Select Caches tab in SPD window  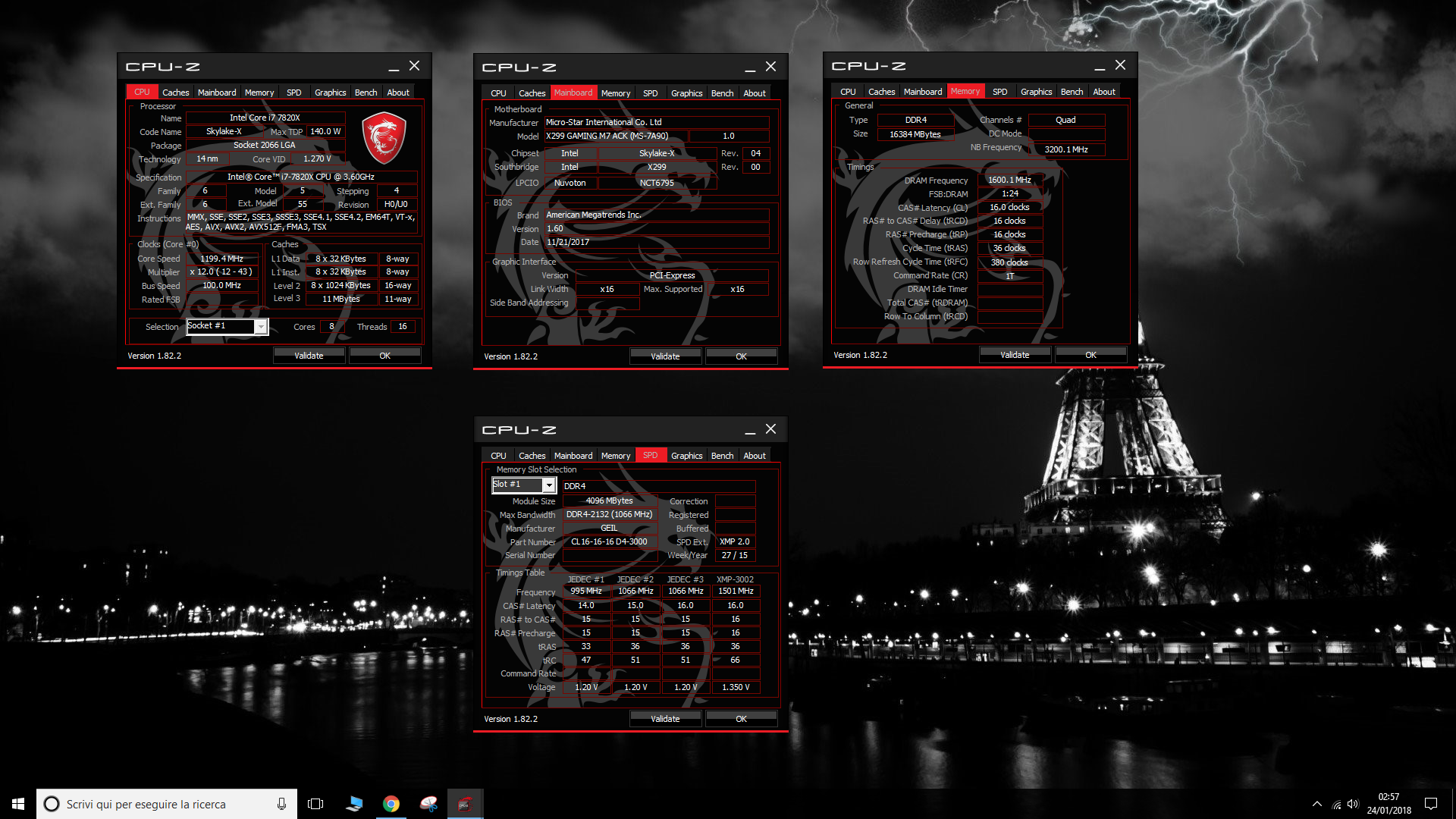[532, 456]
